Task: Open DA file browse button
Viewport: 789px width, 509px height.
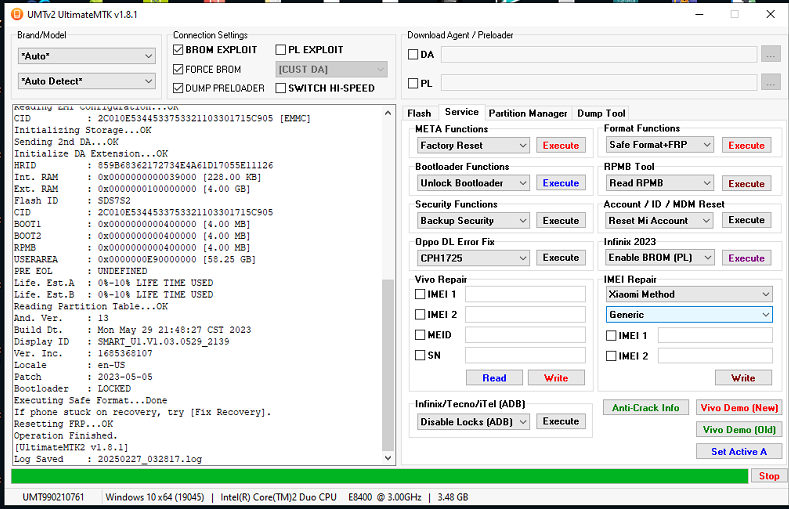Action: coord(770,54)
